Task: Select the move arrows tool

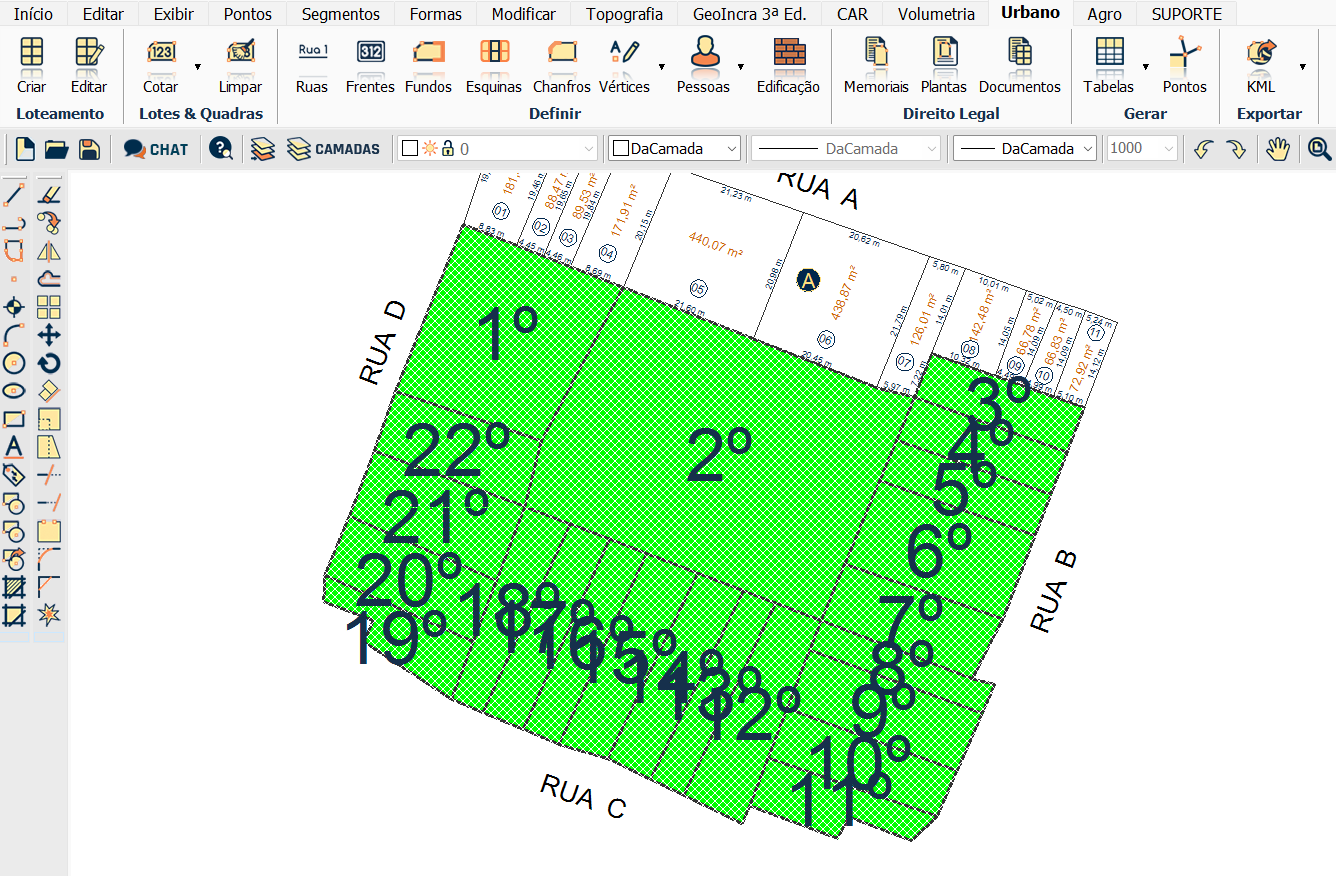Action: click(x=49, y=335)
